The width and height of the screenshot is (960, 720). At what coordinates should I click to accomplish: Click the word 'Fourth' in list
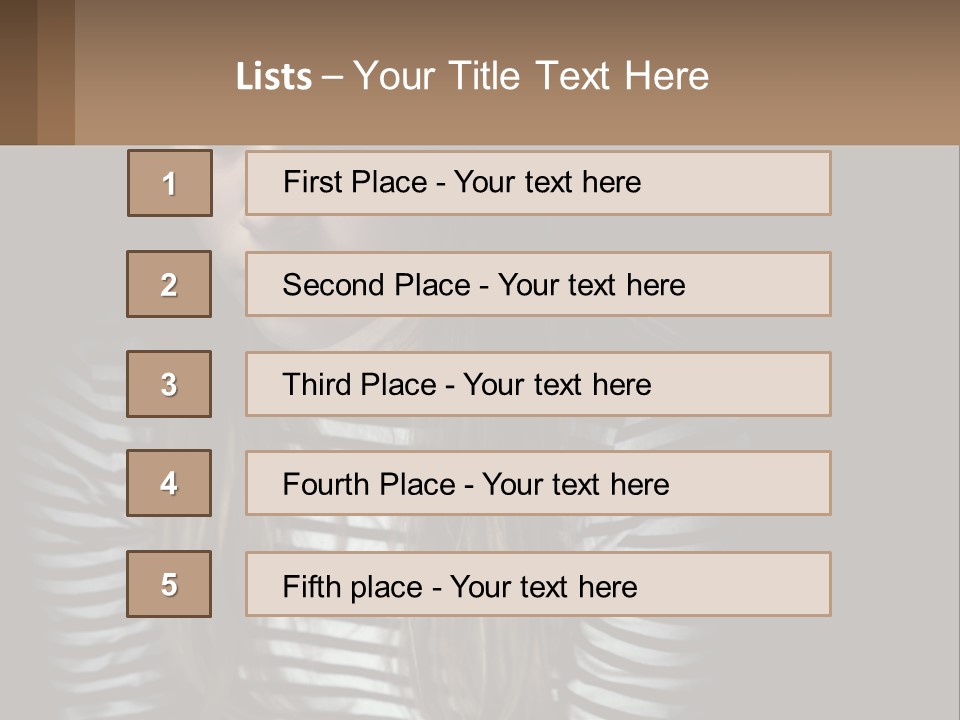tap(326, 484)
